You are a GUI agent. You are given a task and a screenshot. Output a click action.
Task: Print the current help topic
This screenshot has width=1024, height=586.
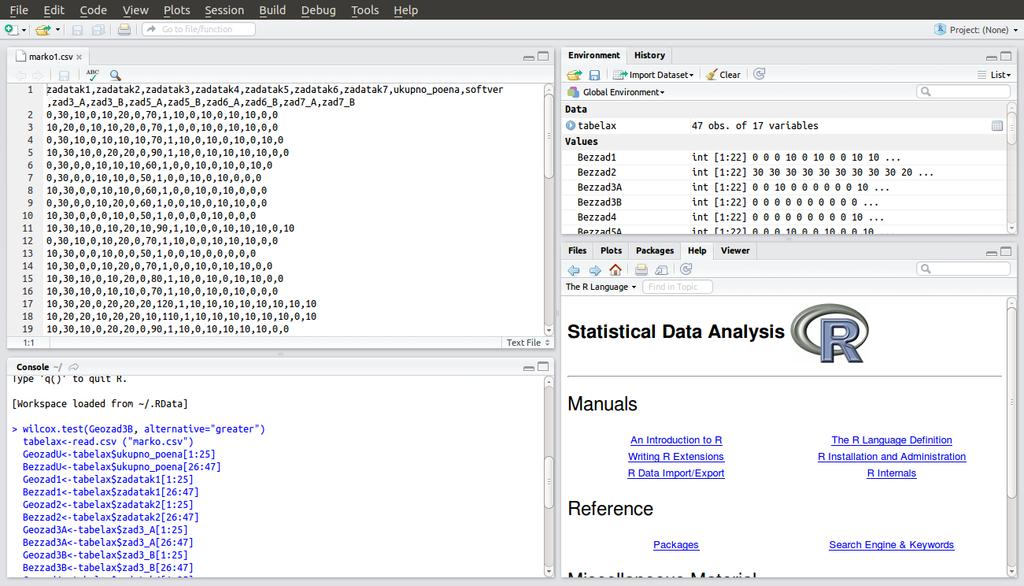pyautogui.click(x=641, y=269)
